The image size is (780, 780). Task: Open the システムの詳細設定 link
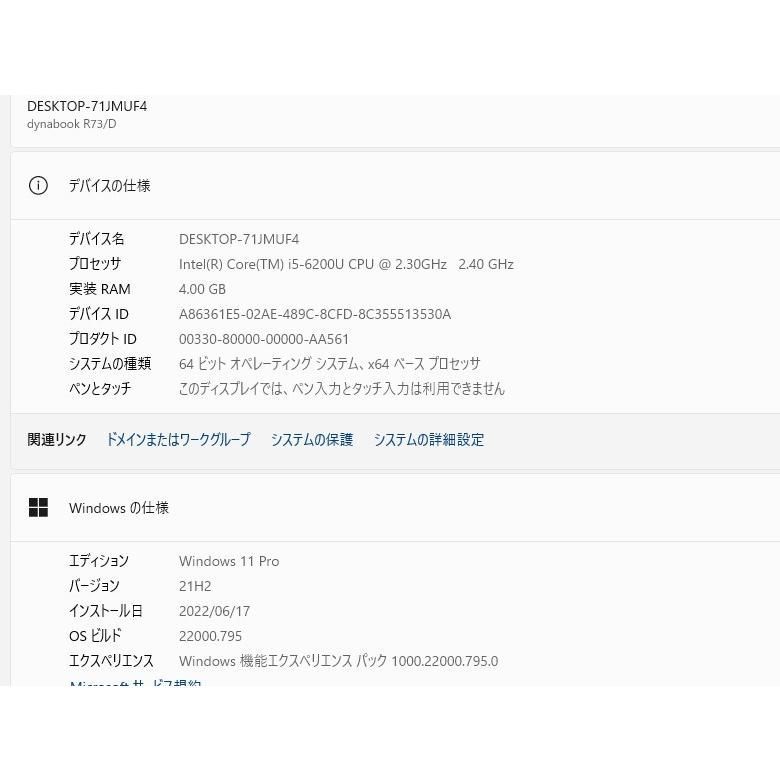point(428,440)
